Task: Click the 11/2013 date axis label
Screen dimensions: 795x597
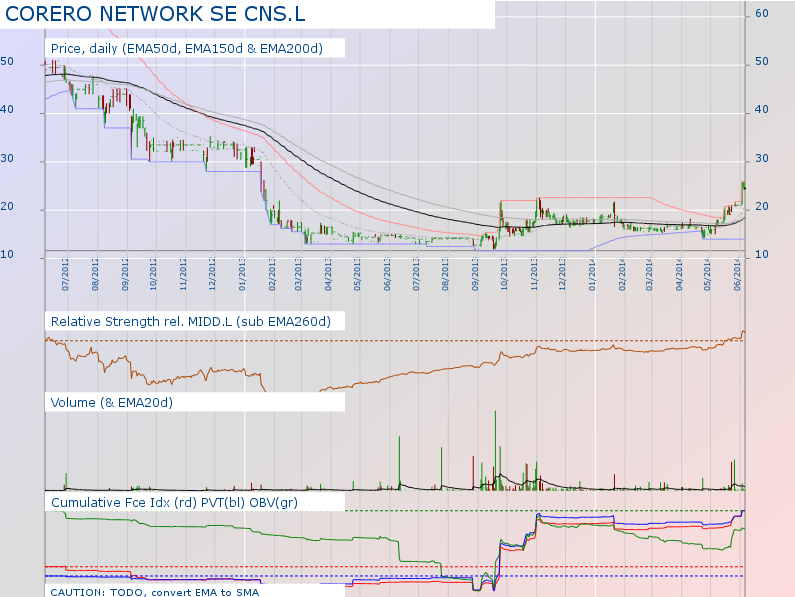Action: 534,274
